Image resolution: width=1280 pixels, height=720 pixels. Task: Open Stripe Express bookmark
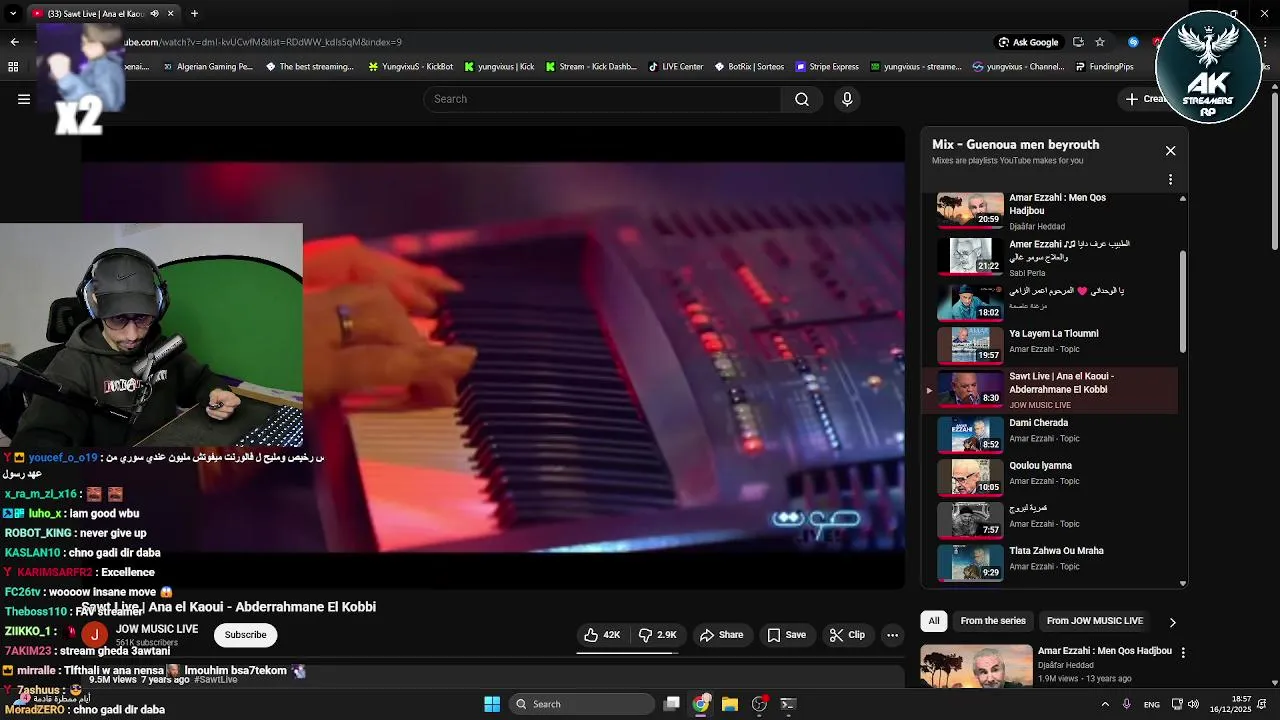[827, 67]
